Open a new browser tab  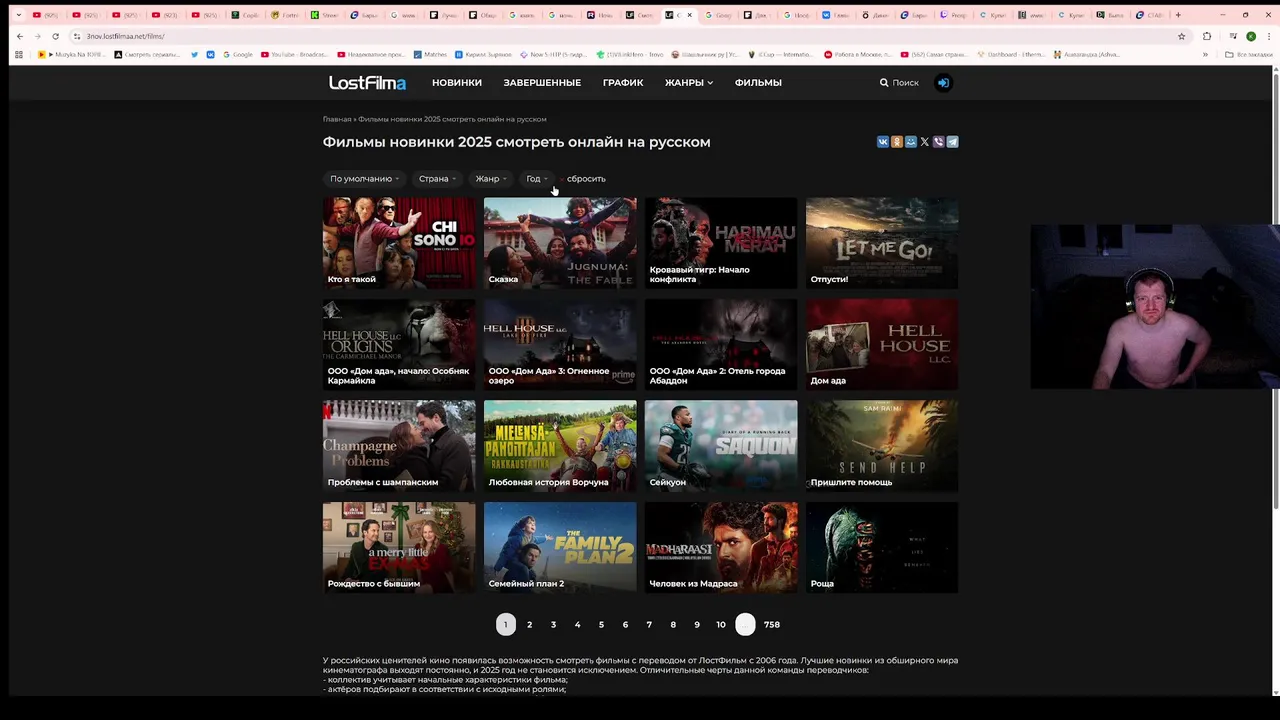coord(1178,15)
